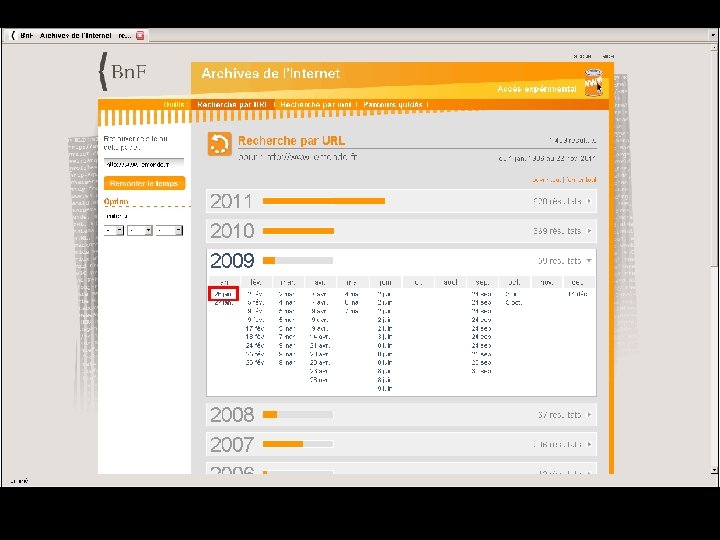Click the page scrollbar up arrow
Image resolution: width=720 pixels, height=540 pixels.
tap(714, 47)
